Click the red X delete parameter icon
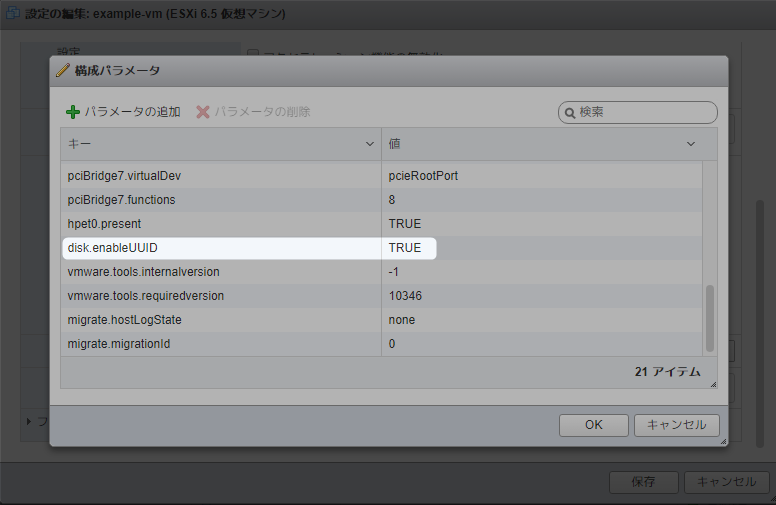Screen dimensions: 776x505 [x=203, y=112]
